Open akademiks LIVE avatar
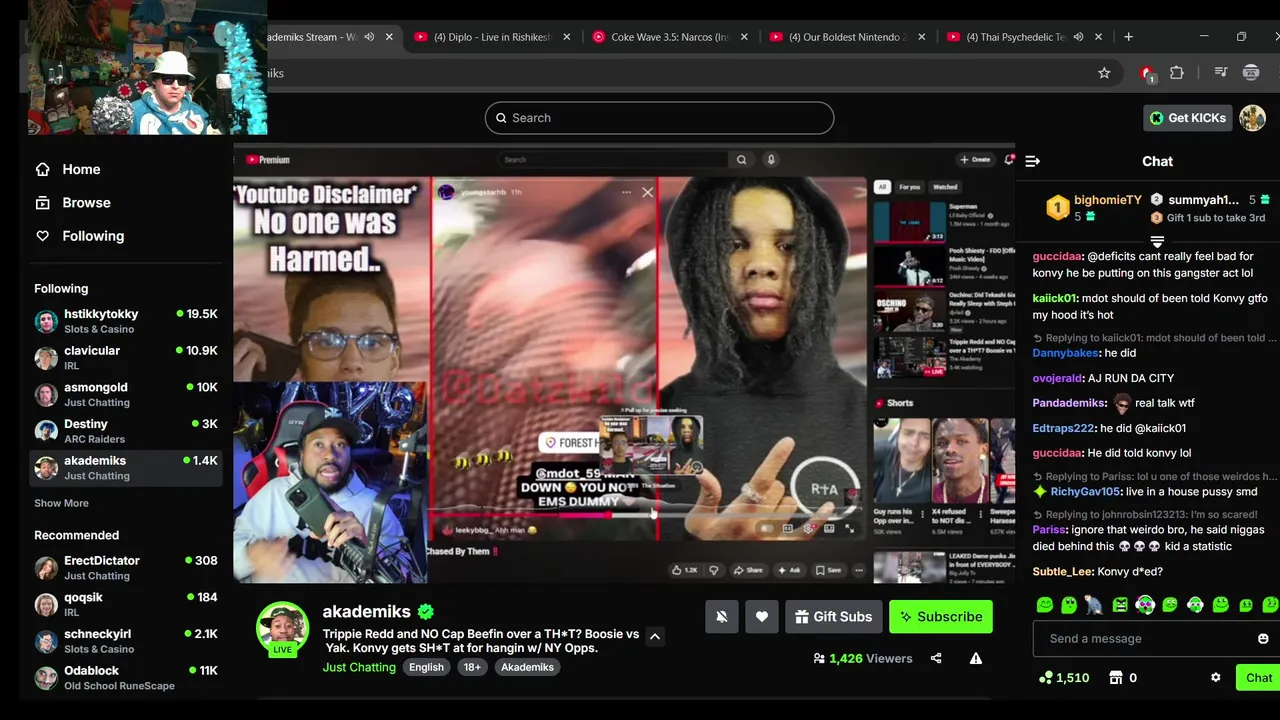Image resolution: width=1280 pixels, height=720 pixels. (282, 629)
